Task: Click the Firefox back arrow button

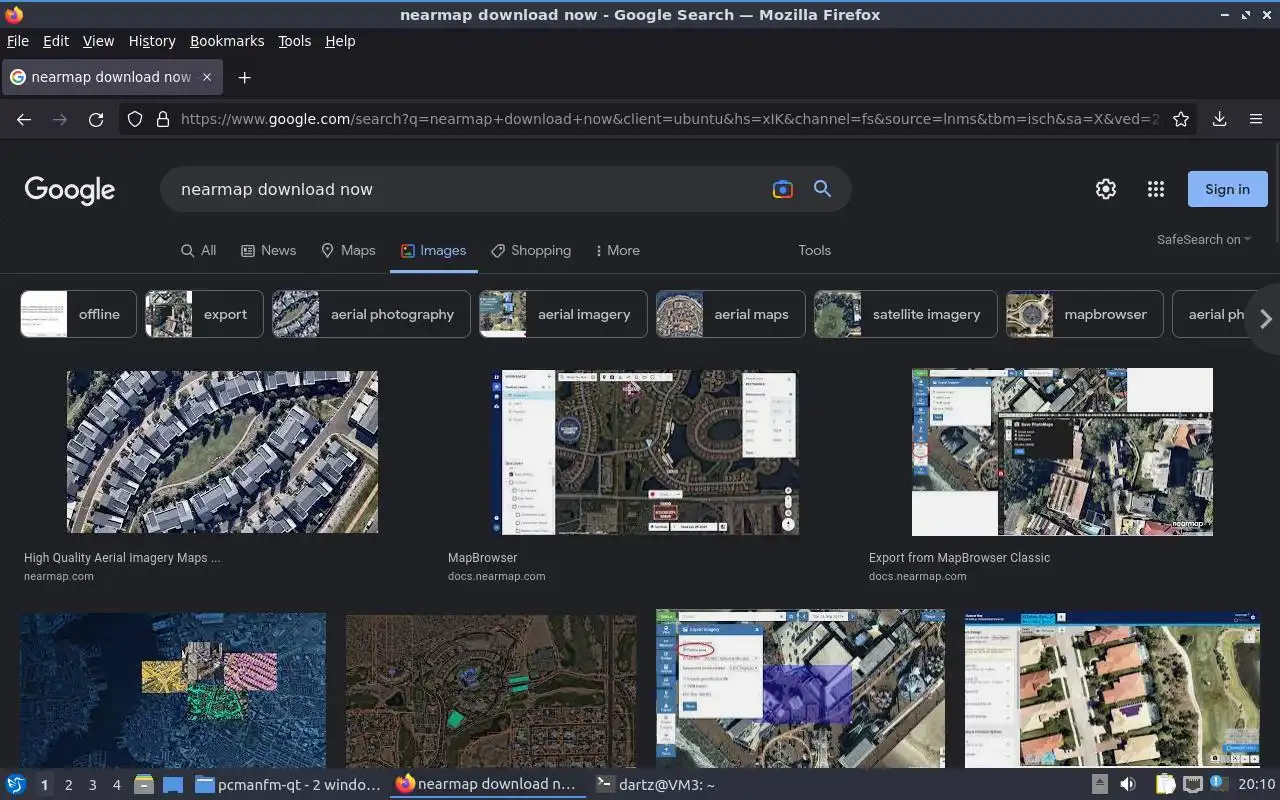Action: [24, 119]
